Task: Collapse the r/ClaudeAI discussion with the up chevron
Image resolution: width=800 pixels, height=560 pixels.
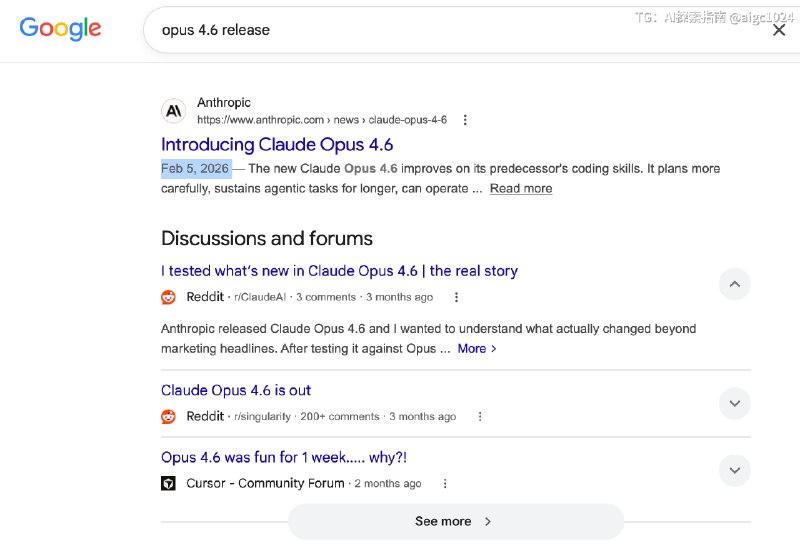Action: (735, 284)
